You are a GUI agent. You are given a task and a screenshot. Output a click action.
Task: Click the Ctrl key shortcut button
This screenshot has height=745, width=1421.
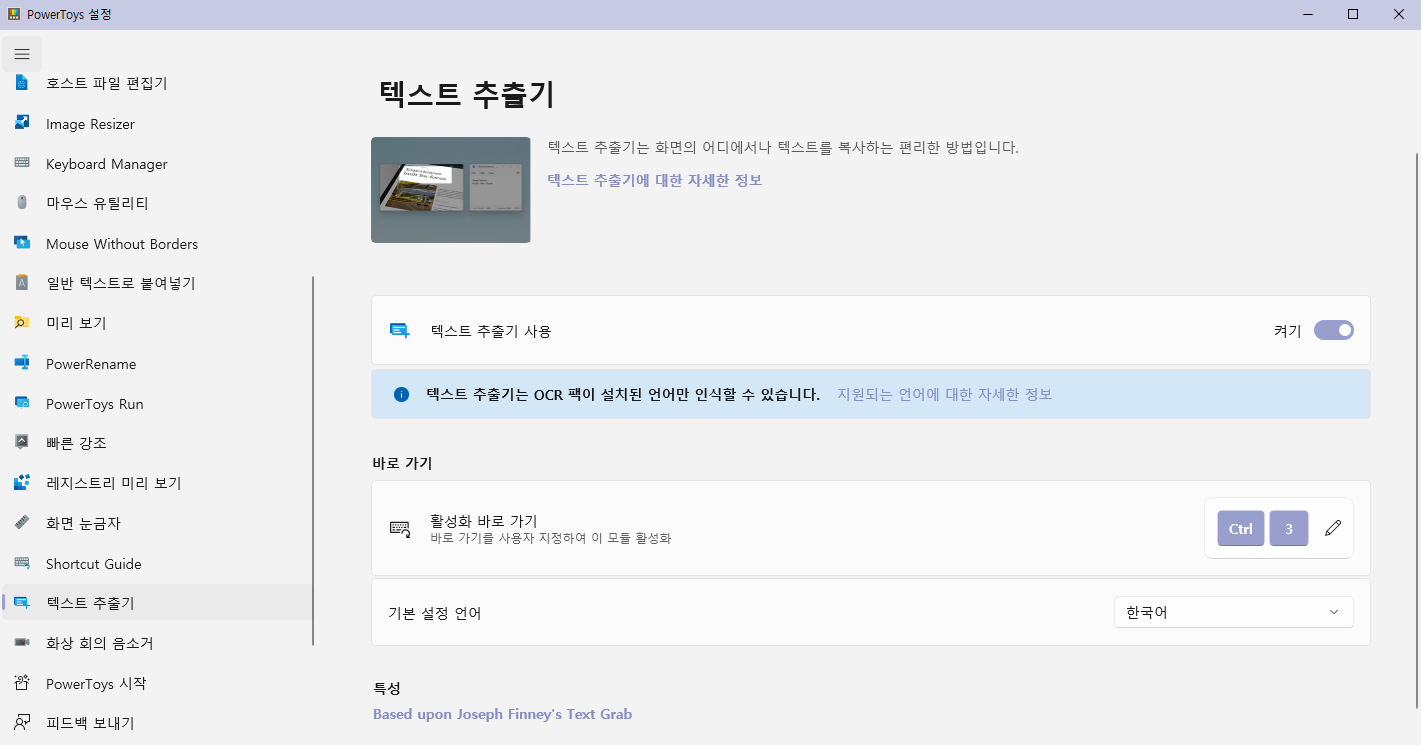pos(1241,529)
